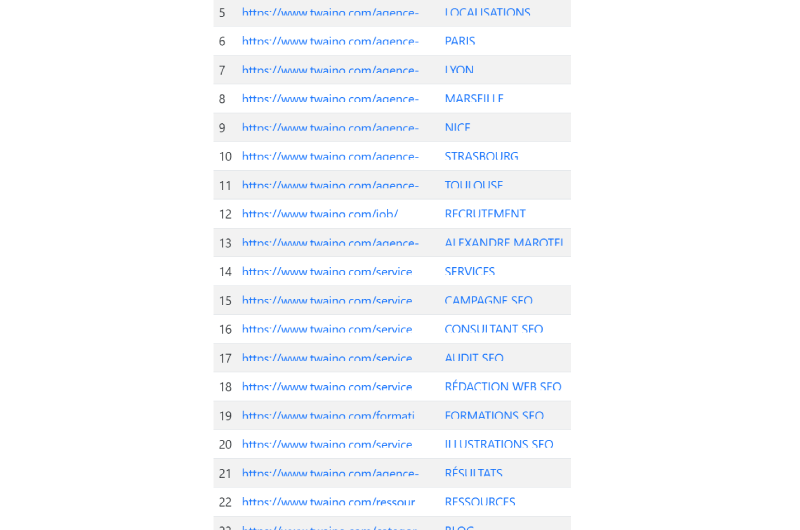This screenshot has height=530, width=800.
Task: Select the MARSEILLE anchor link
Action: [474, 98]
